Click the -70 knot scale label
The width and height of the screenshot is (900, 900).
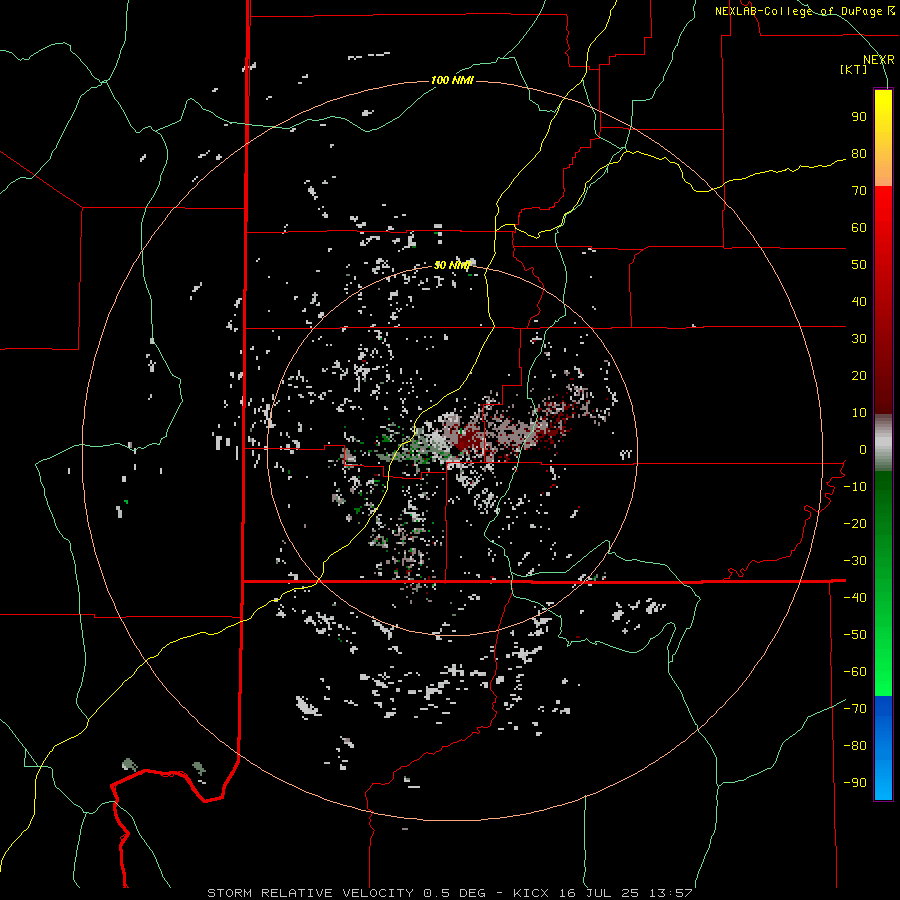[x=855, y=709]
